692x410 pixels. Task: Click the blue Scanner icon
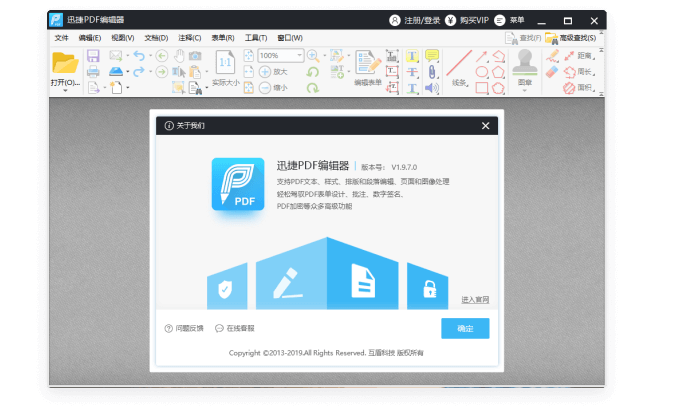[116, 71]
